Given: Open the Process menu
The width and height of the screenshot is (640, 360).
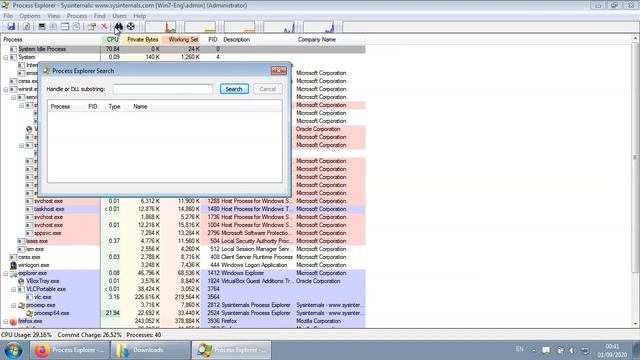Looking at the screenshot, I should tap(77, 16).
